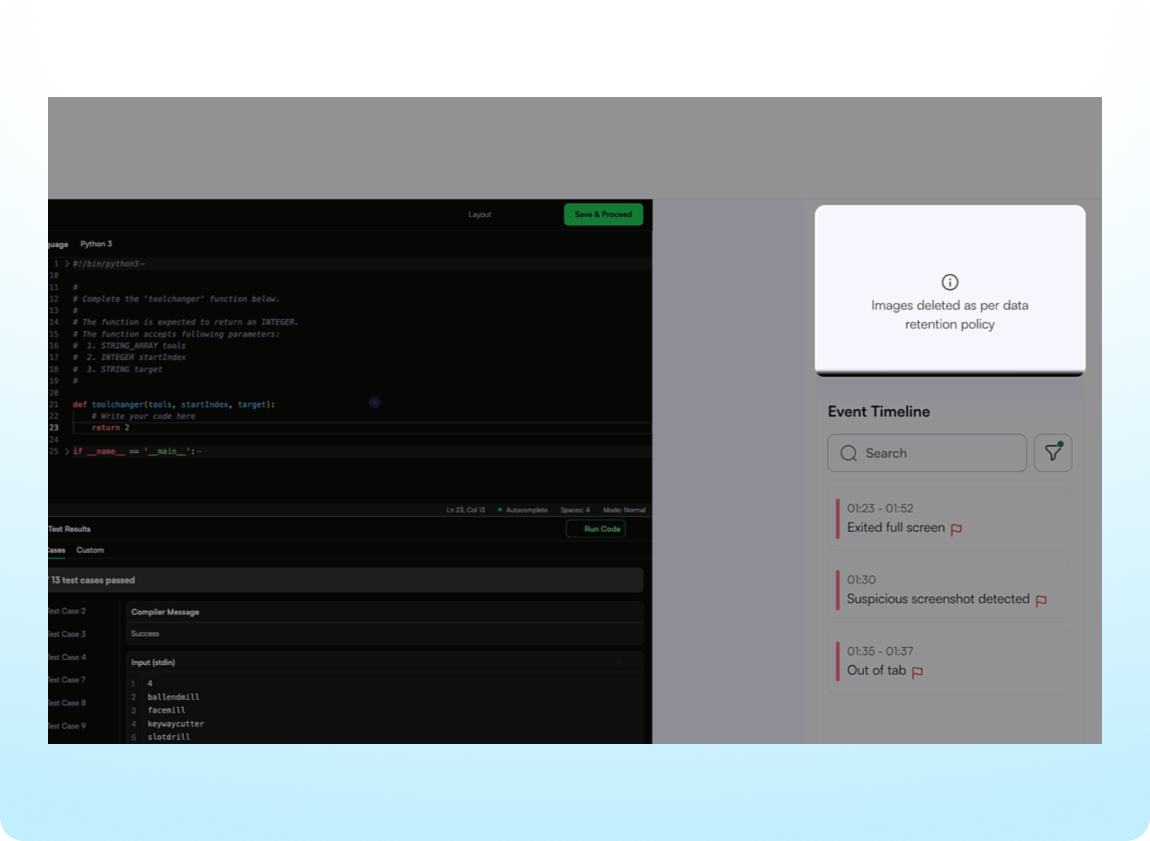
Task: Open the Exited full screen event
Action: 949,518
